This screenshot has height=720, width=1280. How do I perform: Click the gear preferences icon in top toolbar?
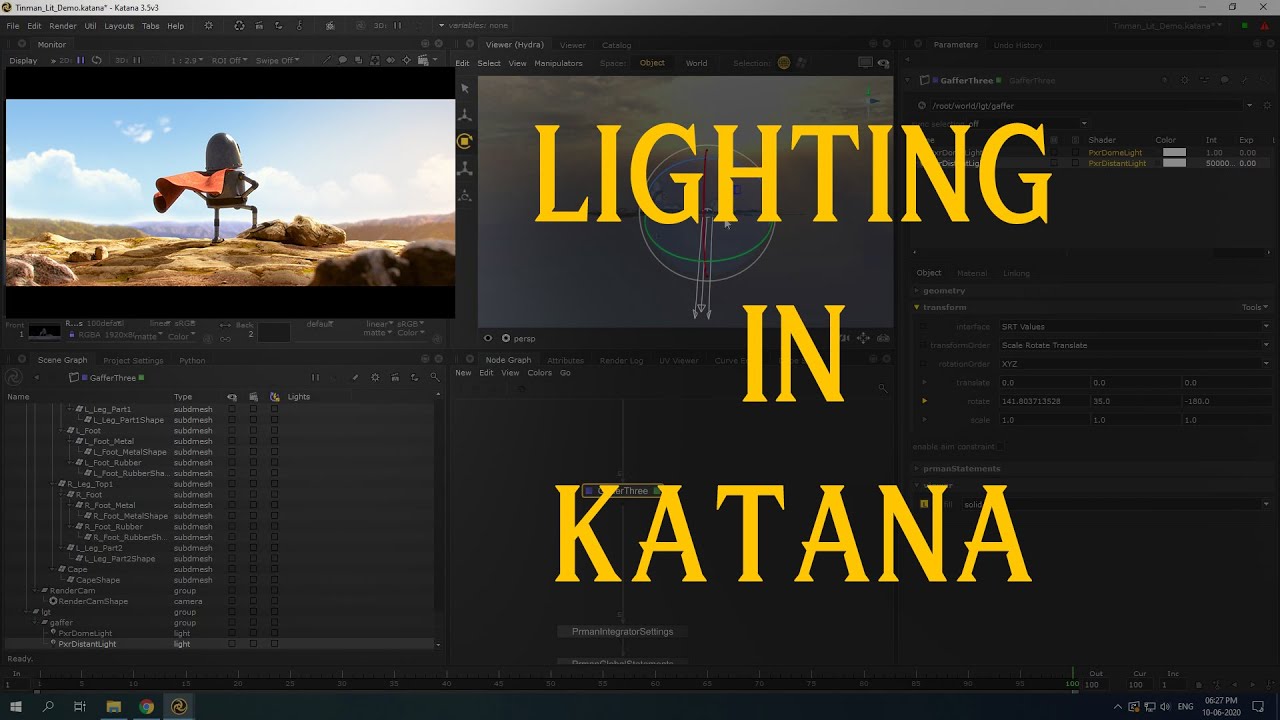[x=209, y=26]
